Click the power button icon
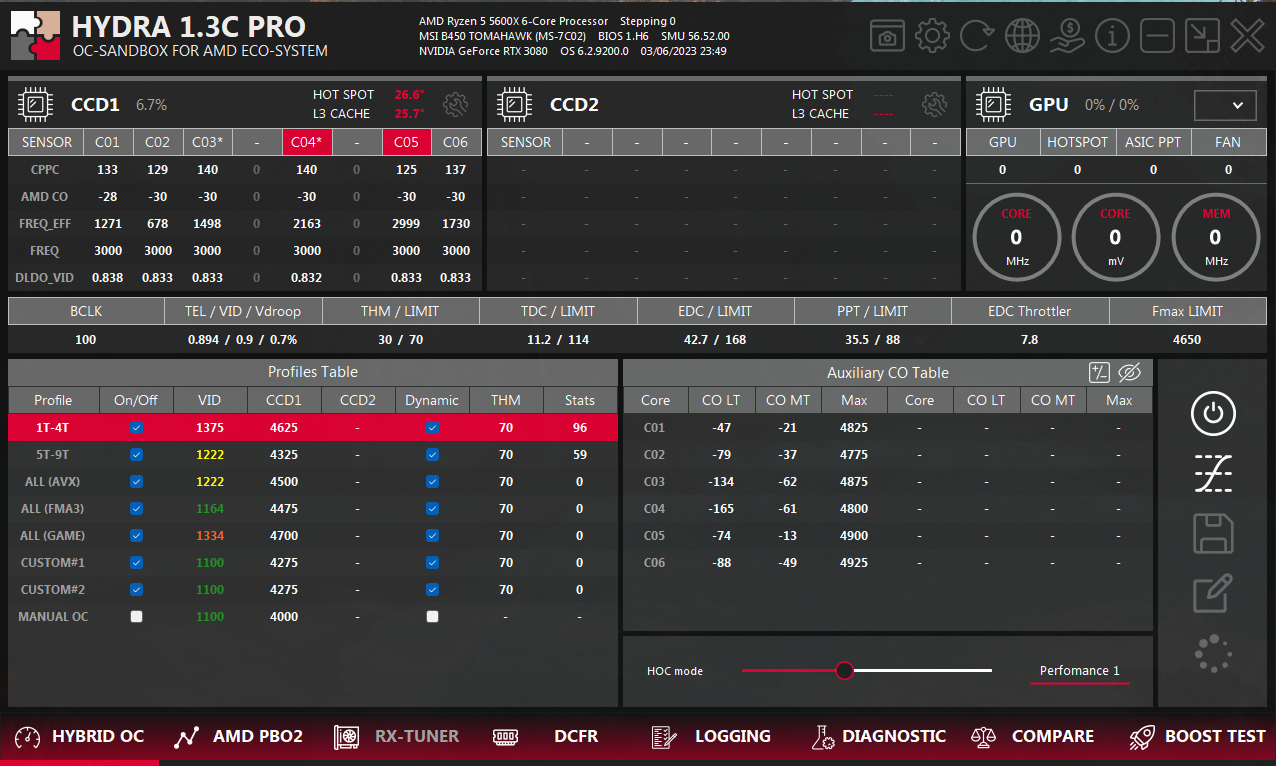Screen dimensions: 1276x766 tap(1213, 413)
